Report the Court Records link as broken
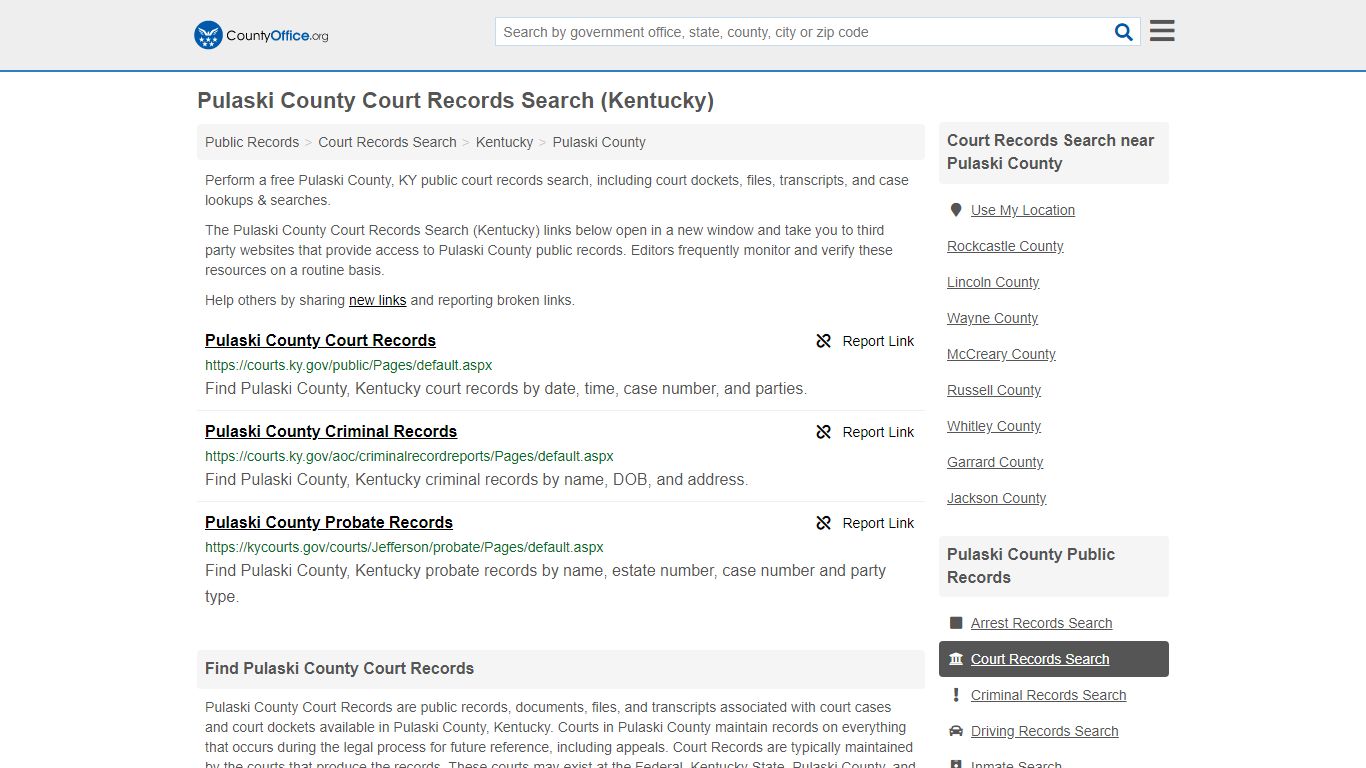The width and height of the screenshot is (1366, 768). tap(865, 341)
